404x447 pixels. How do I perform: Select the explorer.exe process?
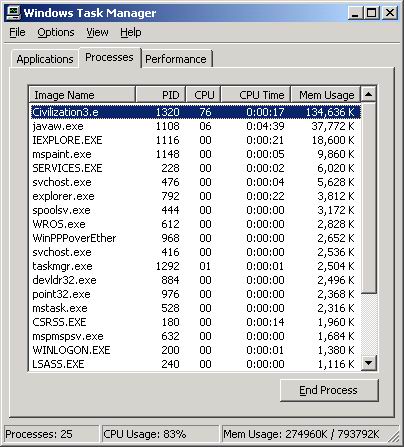(196, 196)
